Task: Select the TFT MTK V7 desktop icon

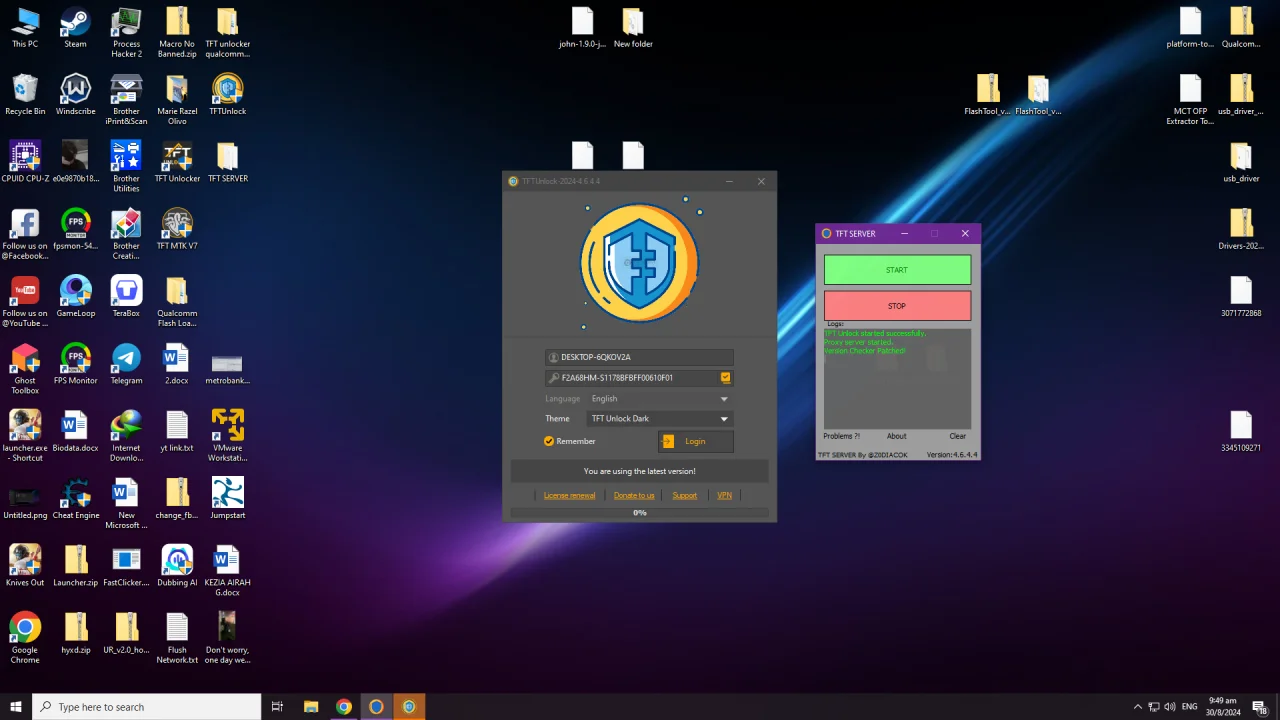Action: tap(177, 229)
